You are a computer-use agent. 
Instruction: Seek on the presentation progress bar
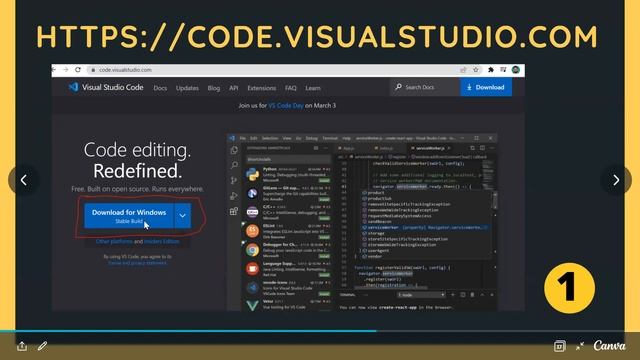(320, 331)
